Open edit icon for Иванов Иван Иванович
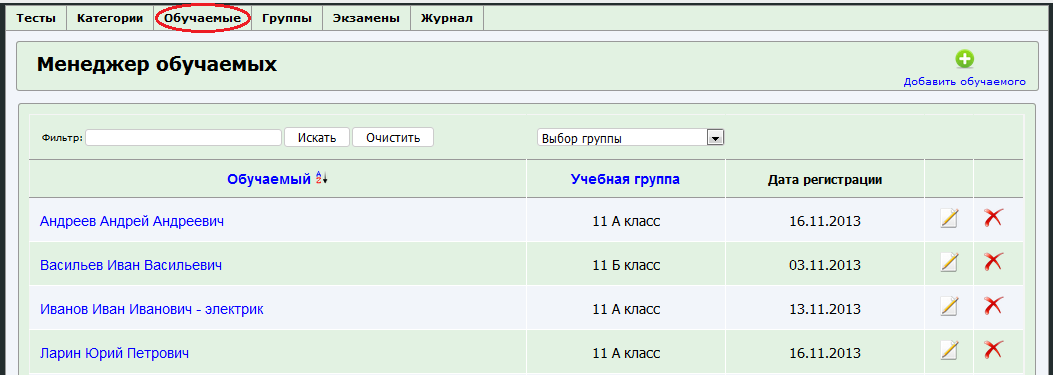Screen dimensions: 1053x375 tap(949, 306)
